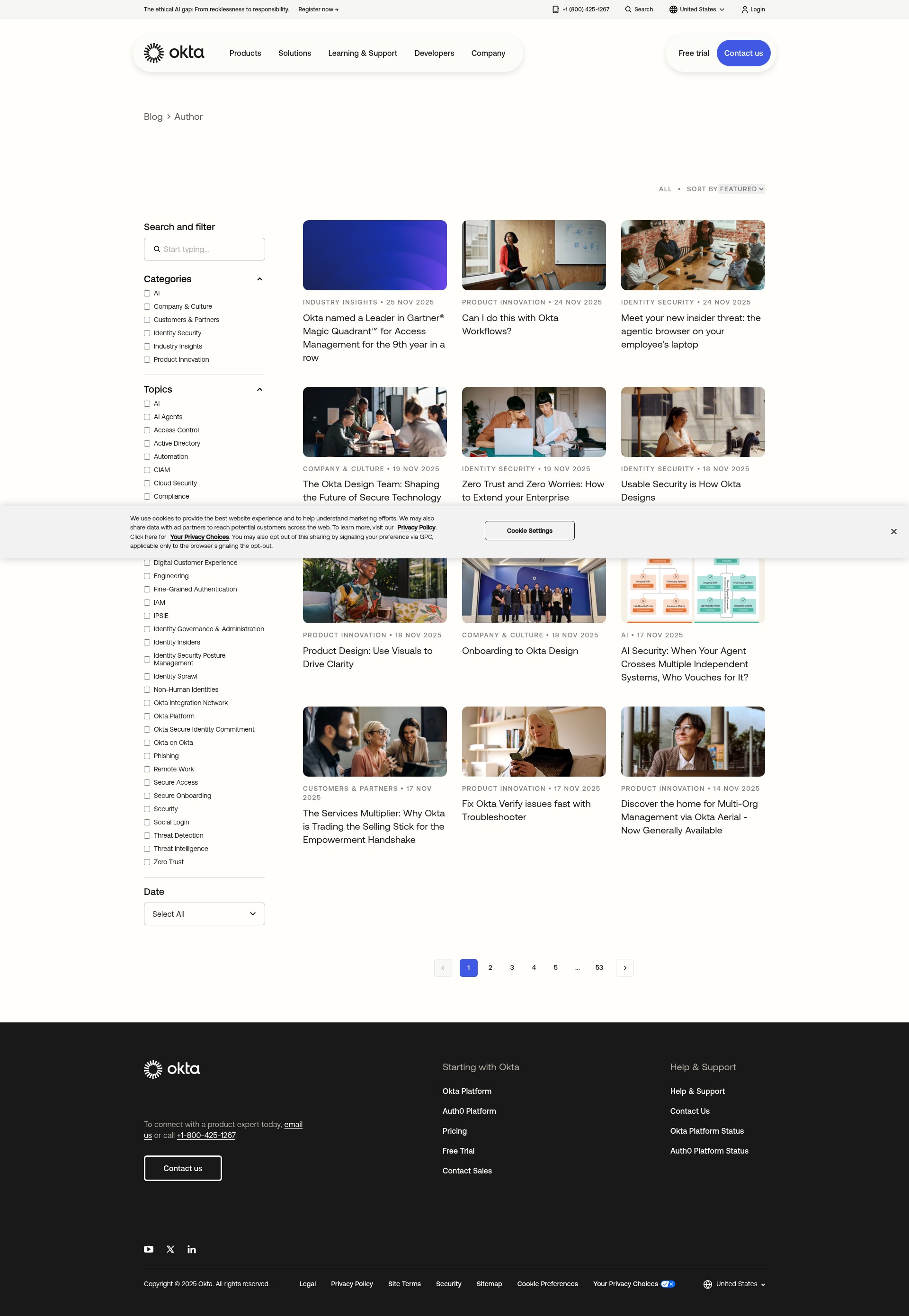The height and width of the screenshot is (1316, 909).
Task: Check the Threat Intelligence topic checkbox
Action: click(x=147, y=849)
